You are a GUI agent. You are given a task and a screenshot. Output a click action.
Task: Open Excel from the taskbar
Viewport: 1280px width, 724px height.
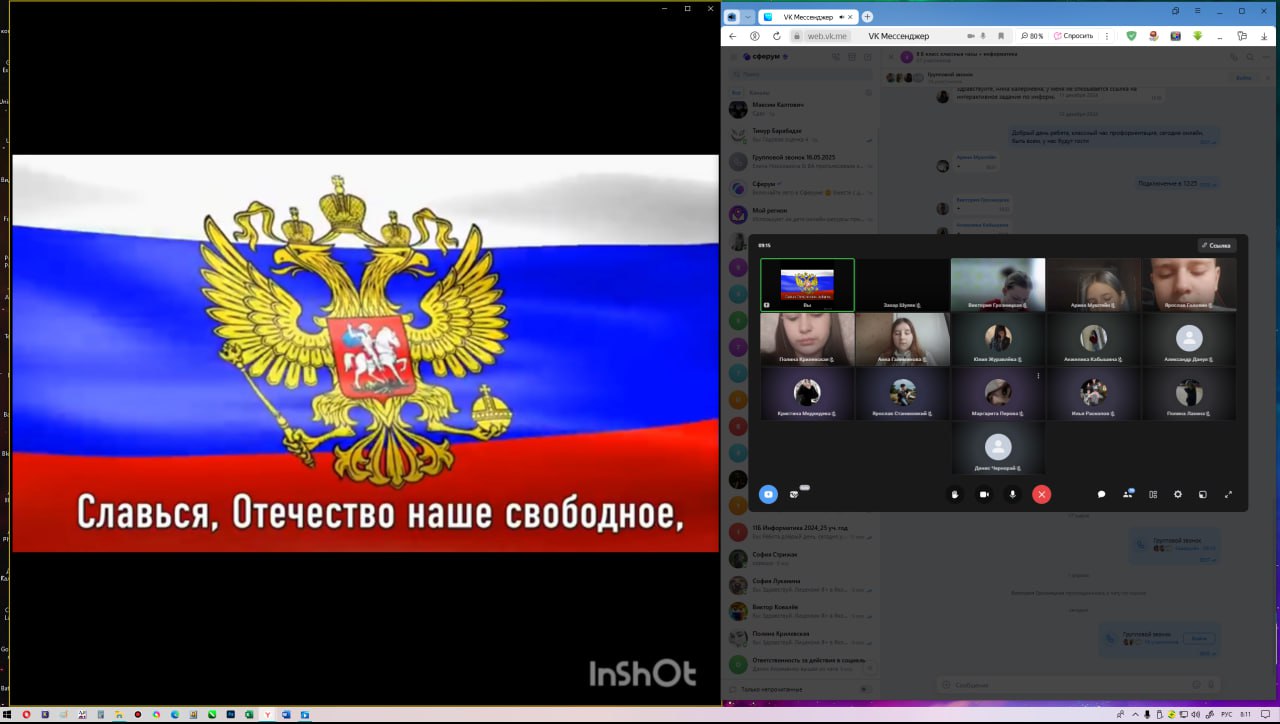pyautogui.click(x=249, y=715)
